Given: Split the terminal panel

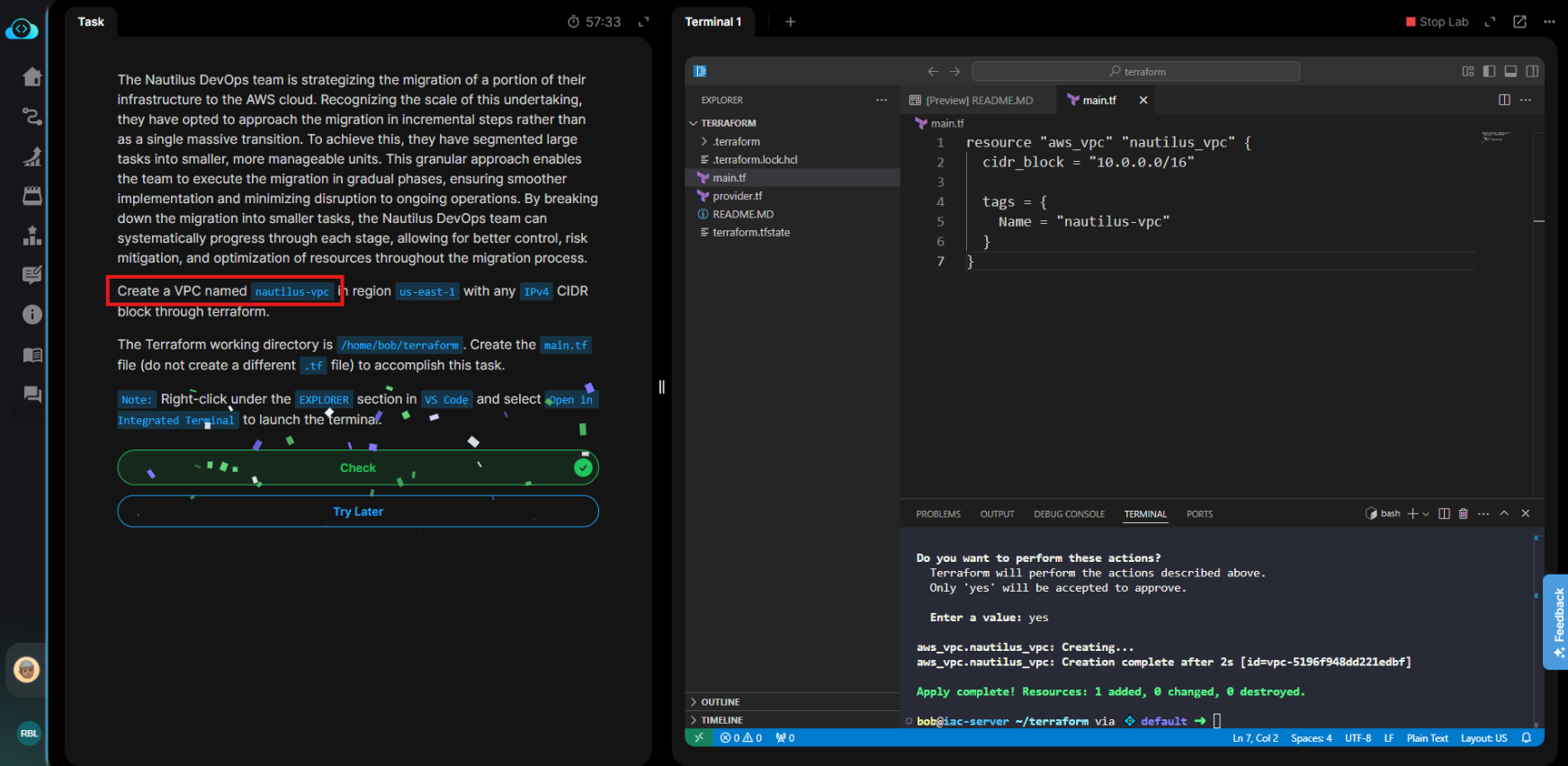Looking at the screenshot, I should click(x=1444, y=513).
